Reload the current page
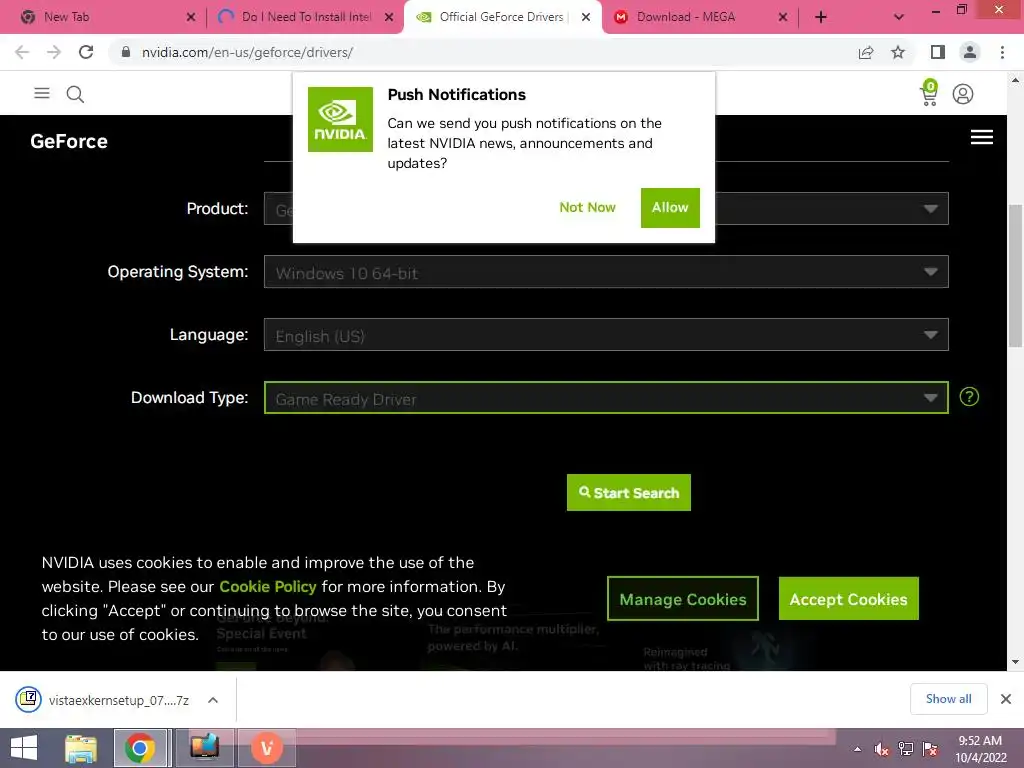This screenshot has width=1024, height=768. pyautogui.click(x=86, y=52)
